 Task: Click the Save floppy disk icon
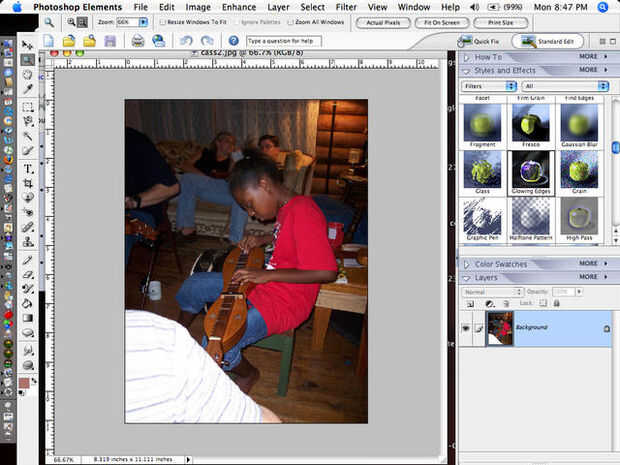[x=110, y=41]
